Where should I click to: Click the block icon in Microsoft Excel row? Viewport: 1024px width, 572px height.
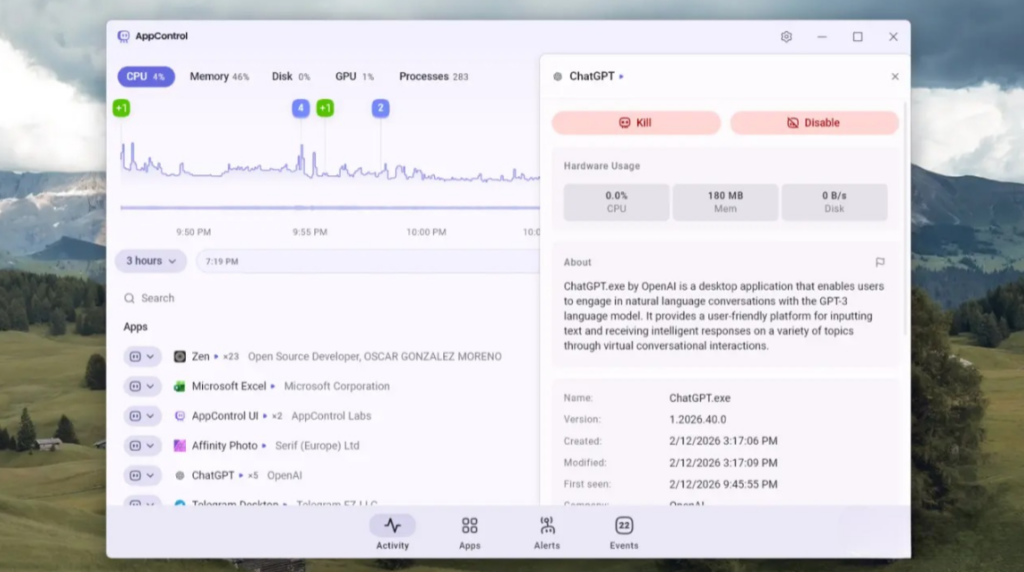point(135,387)
